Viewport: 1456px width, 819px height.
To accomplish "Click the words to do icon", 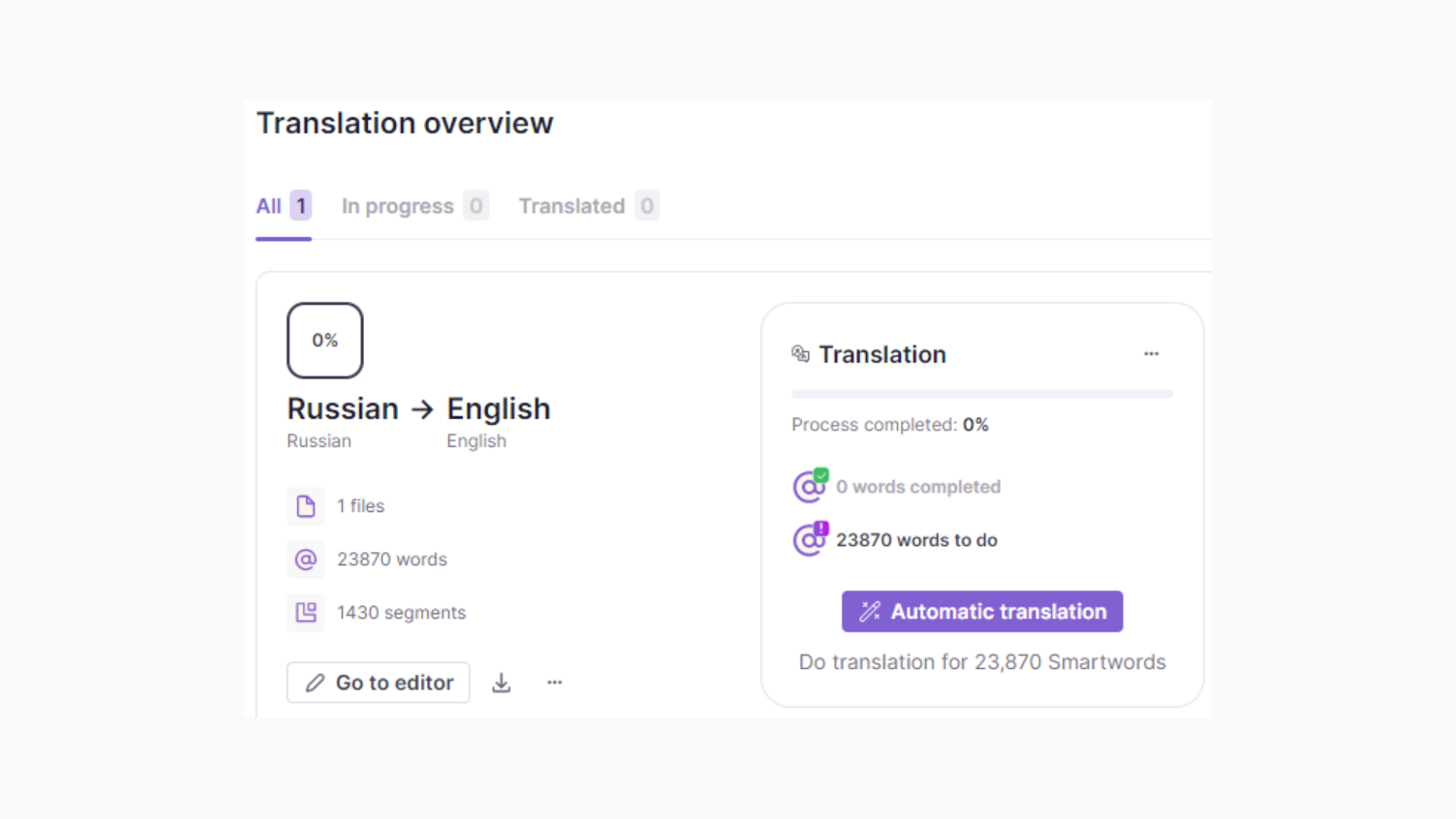I will pos(810,539).
